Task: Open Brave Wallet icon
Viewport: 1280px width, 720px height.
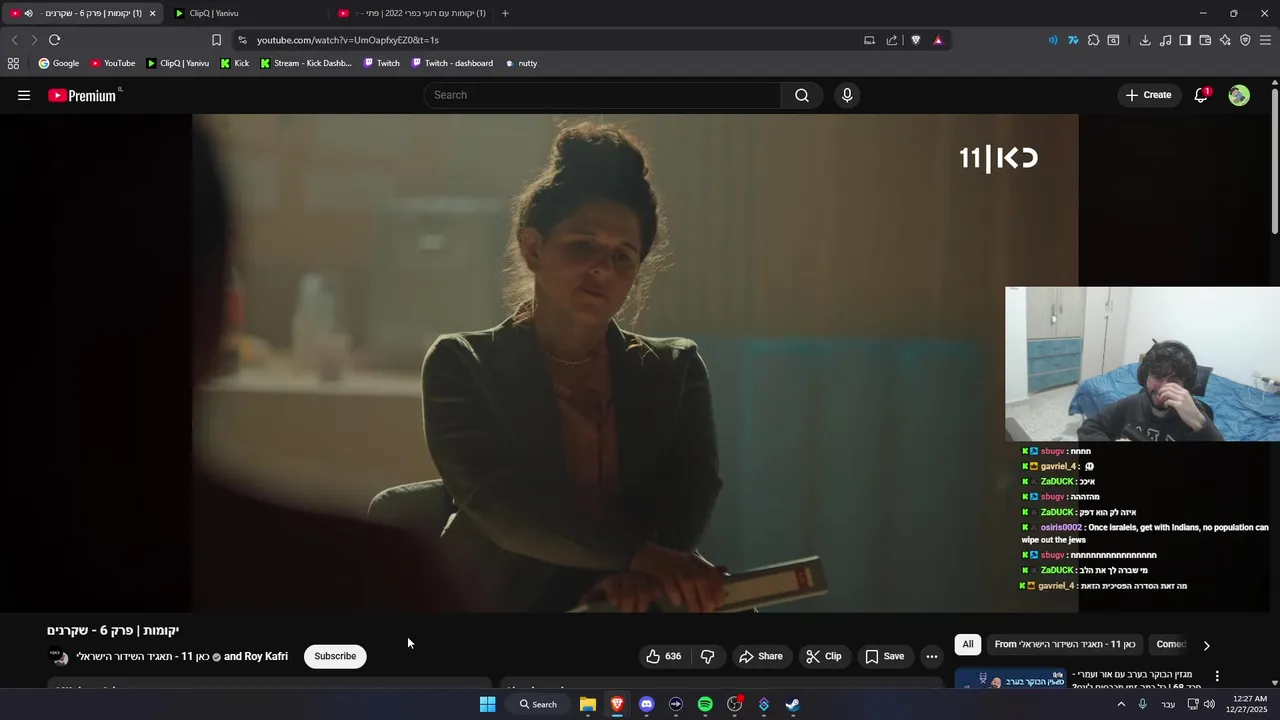Action: [1205, 40]
